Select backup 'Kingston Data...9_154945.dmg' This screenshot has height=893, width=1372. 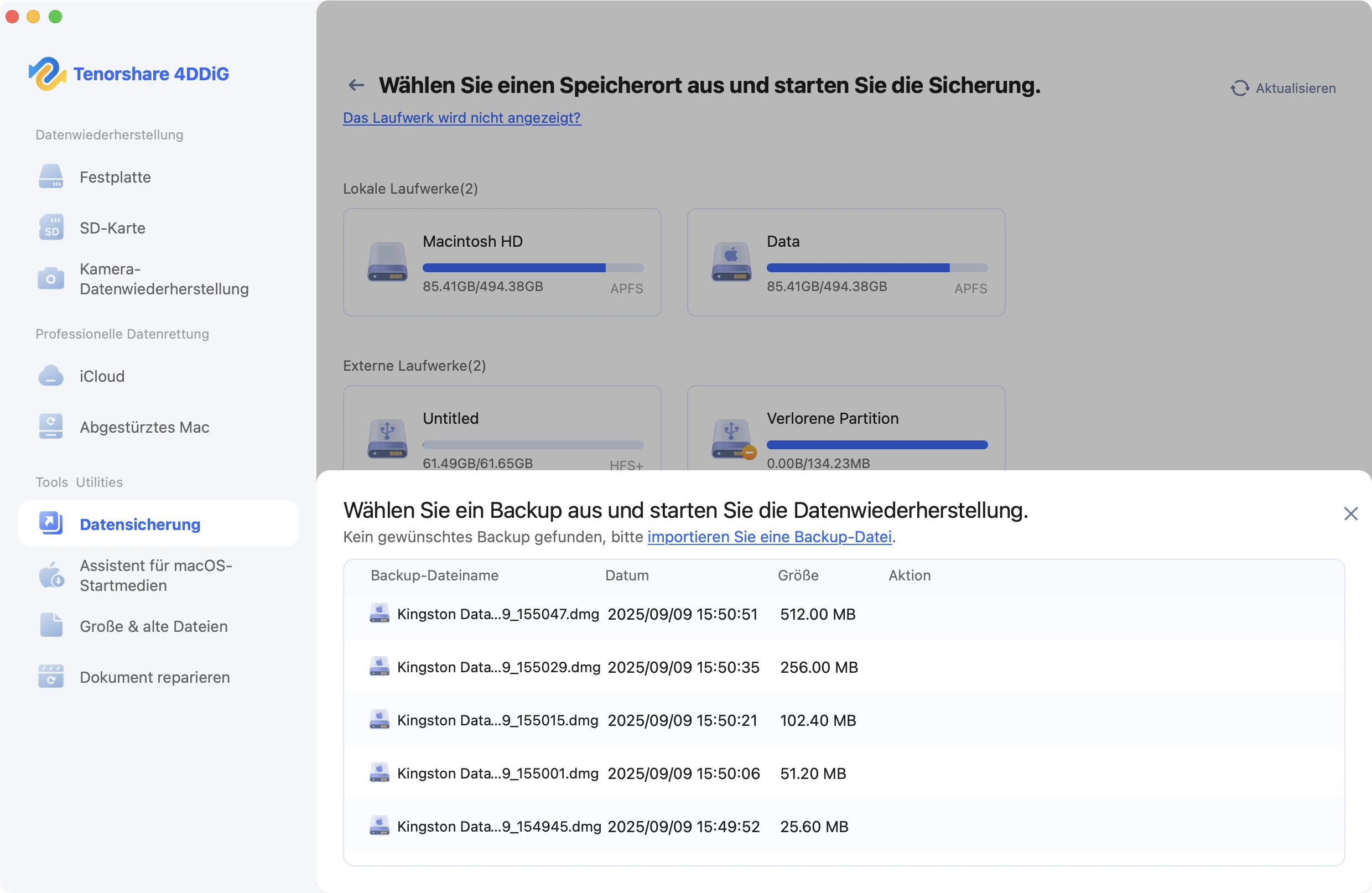(x=843, y=825)
